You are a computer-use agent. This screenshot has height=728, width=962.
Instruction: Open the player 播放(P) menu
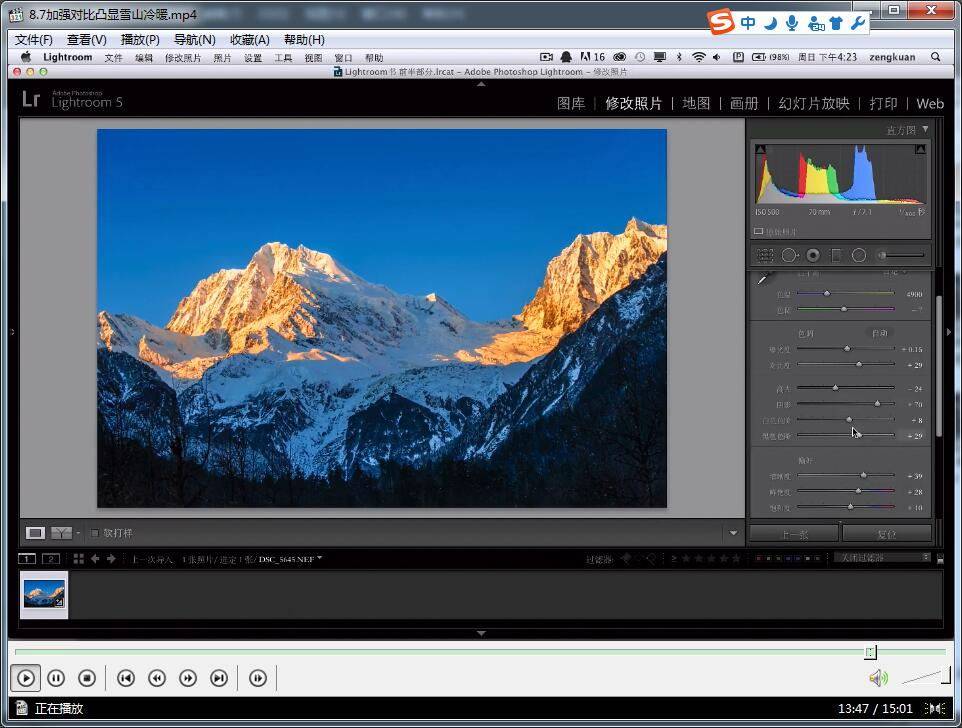point(140,40)
